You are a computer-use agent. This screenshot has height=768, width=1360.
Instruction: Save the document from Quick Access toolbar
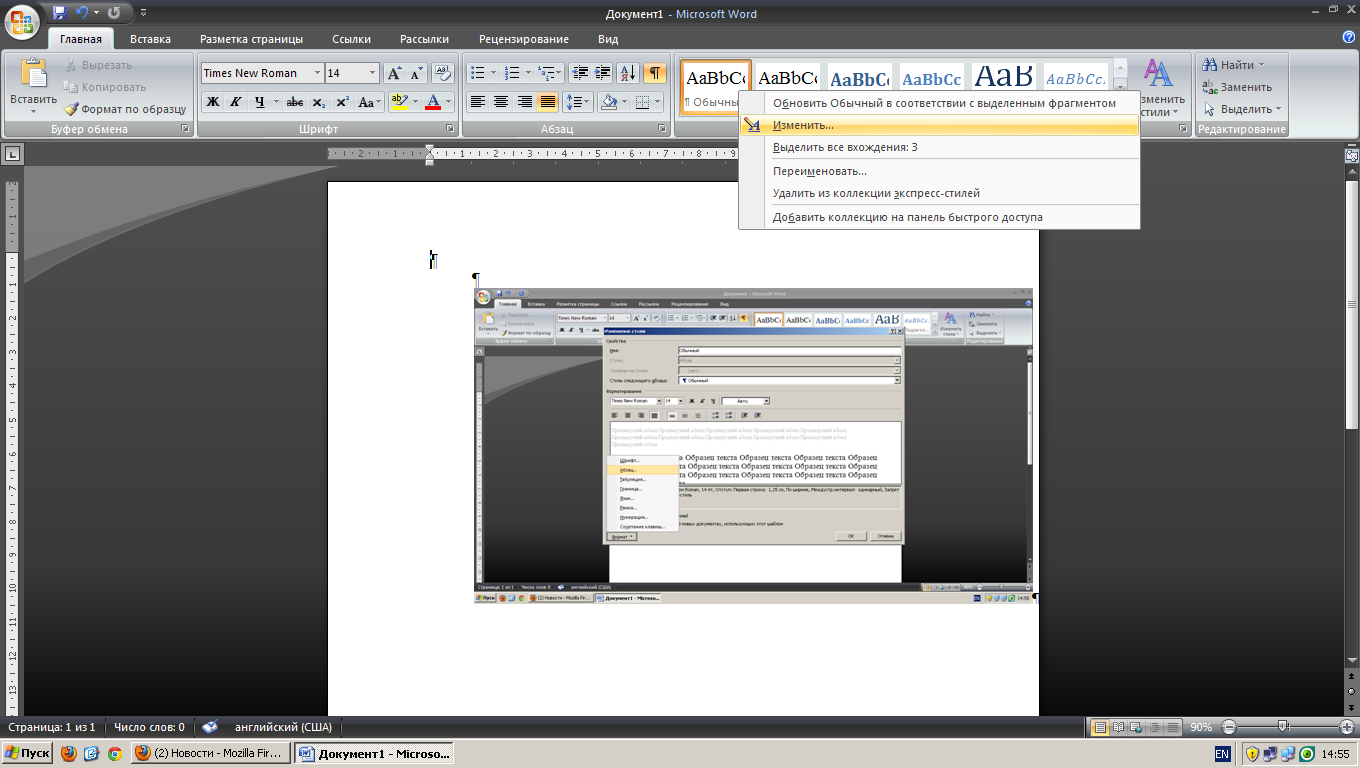59,14
